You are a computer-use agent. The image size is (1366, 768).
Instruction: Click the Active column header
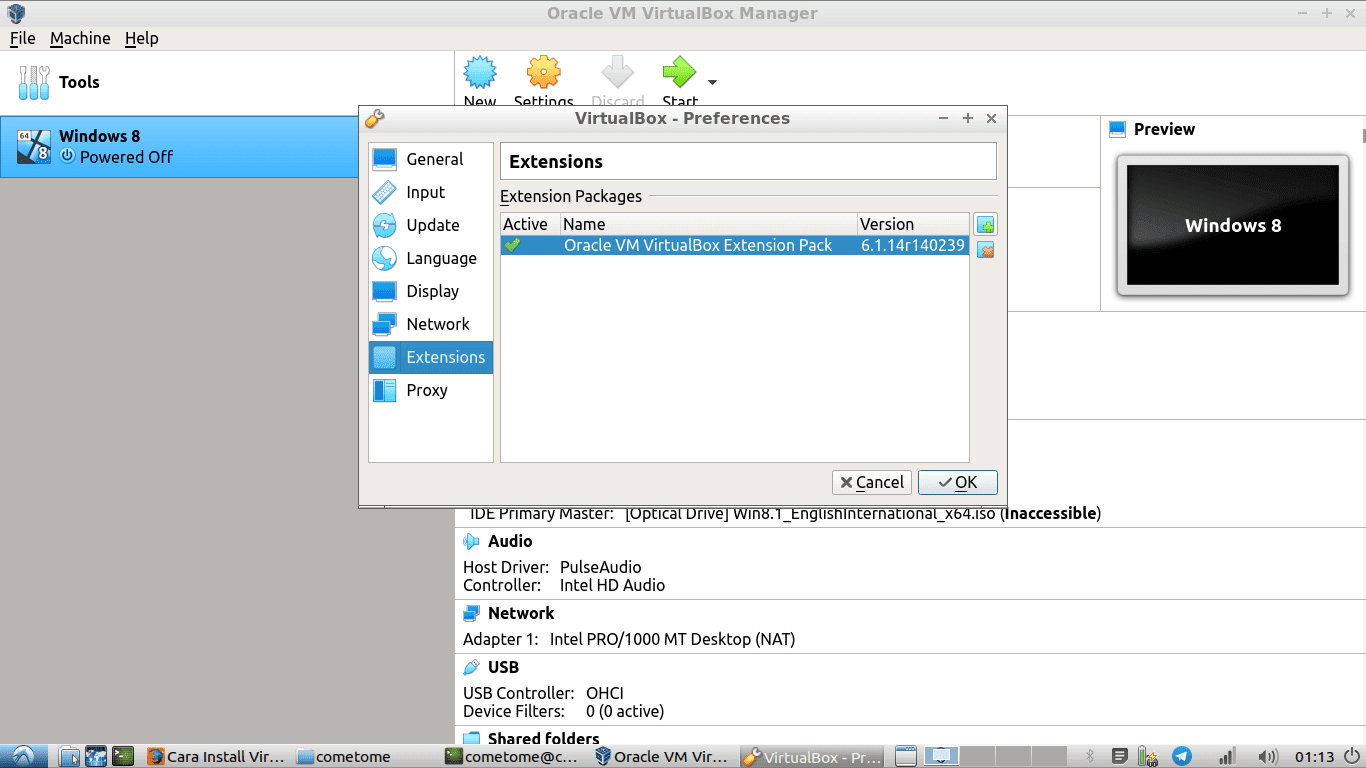pos(530,224)
